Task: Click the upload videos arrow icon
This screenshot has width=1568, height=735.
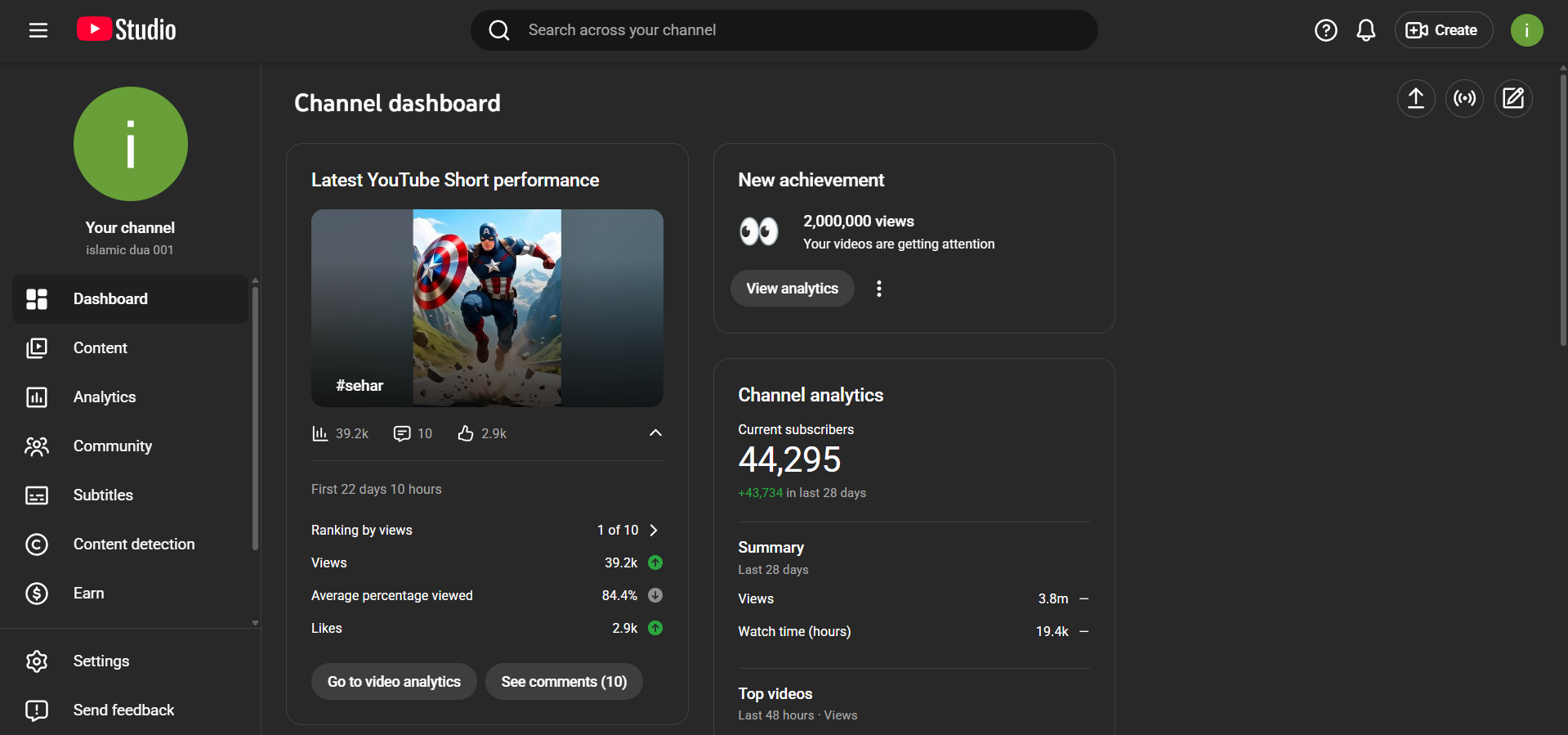Action: pyautogui.click(x=1415, y=99)
